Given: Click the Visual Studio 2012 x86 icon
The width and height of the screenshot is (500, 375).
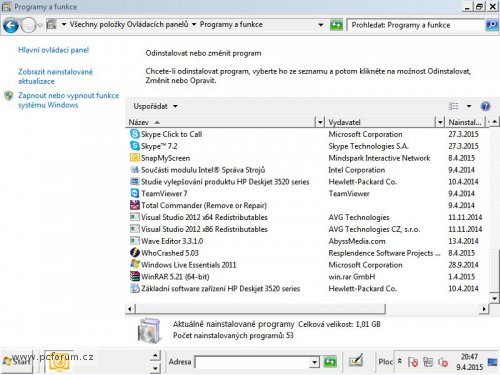Looking at the screenshot, I should pyautogui.click(x=134, y=229).
